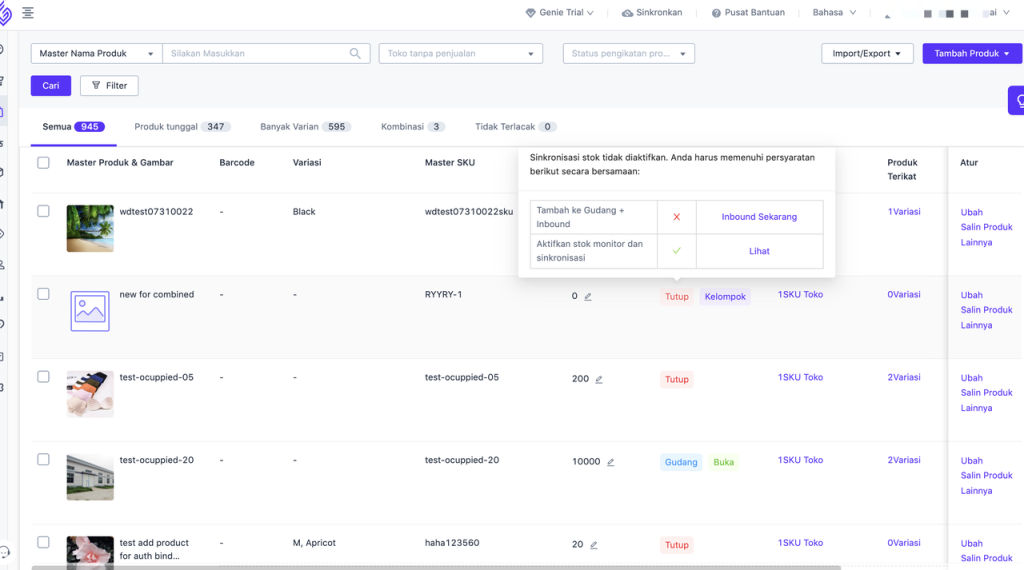The image size is (1024, 570).
Task: Collapse the sidebar with the hamburger icon
Action: click(28, 12)
